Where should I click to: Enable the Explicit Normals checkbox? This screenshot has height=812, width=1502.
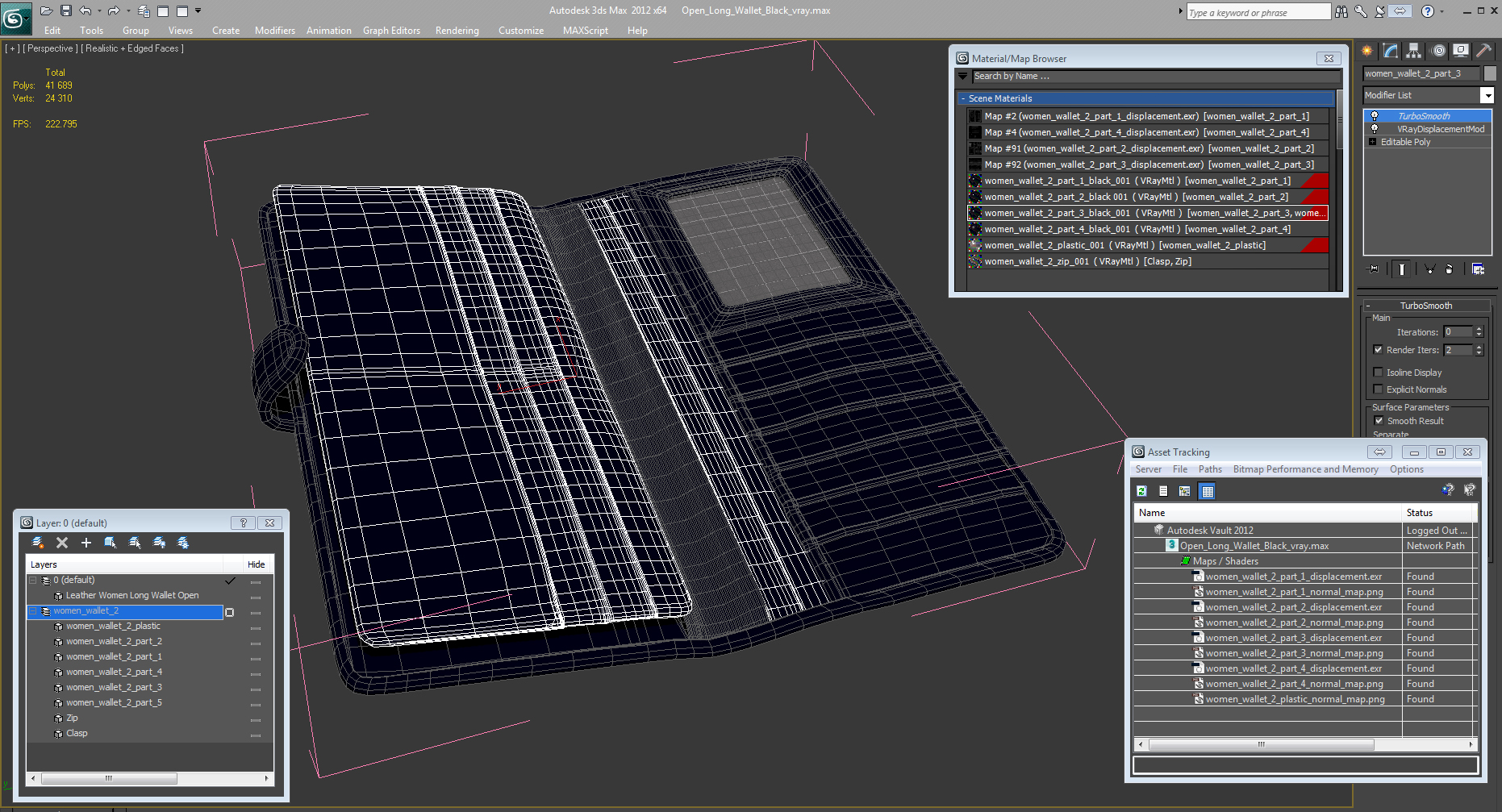coord(1378,389)
